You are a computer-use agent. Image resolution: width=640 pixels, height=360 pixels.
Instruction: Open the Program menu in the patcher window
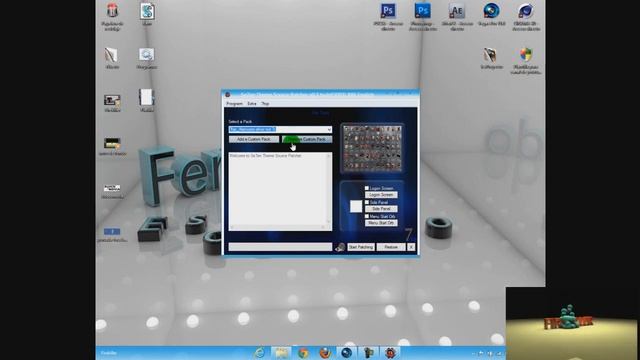[234, 104]
